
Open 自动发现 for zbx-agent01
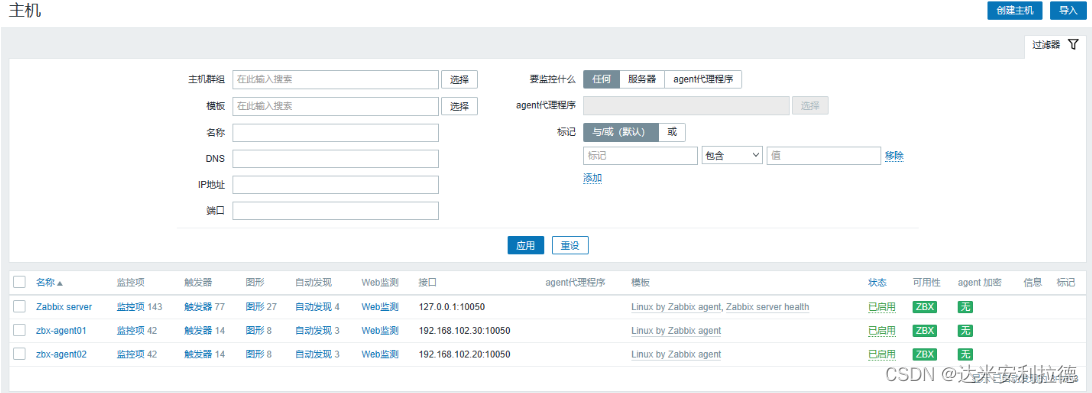tap(313, 330)
